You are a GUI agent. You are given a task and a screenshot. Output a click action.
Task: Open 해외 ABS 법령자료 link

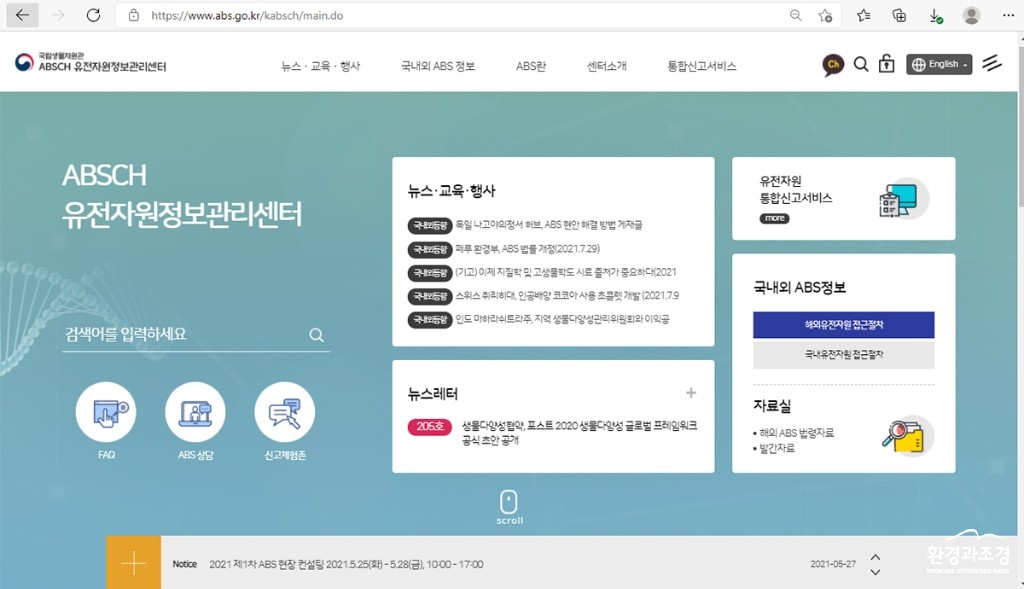click(x=796, y=432)
